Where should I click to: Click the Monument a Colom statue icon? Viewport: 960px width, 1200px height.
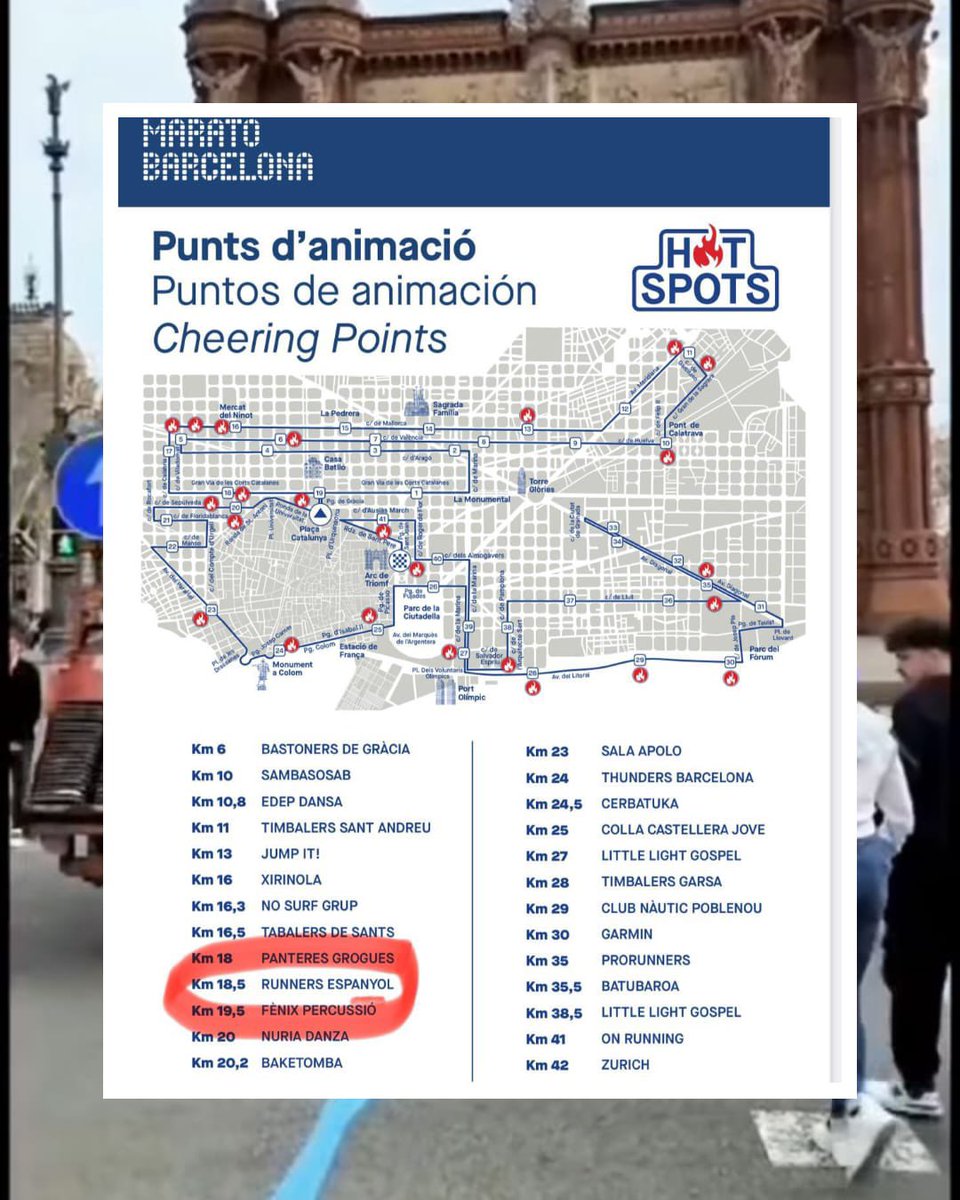(263, 675)
